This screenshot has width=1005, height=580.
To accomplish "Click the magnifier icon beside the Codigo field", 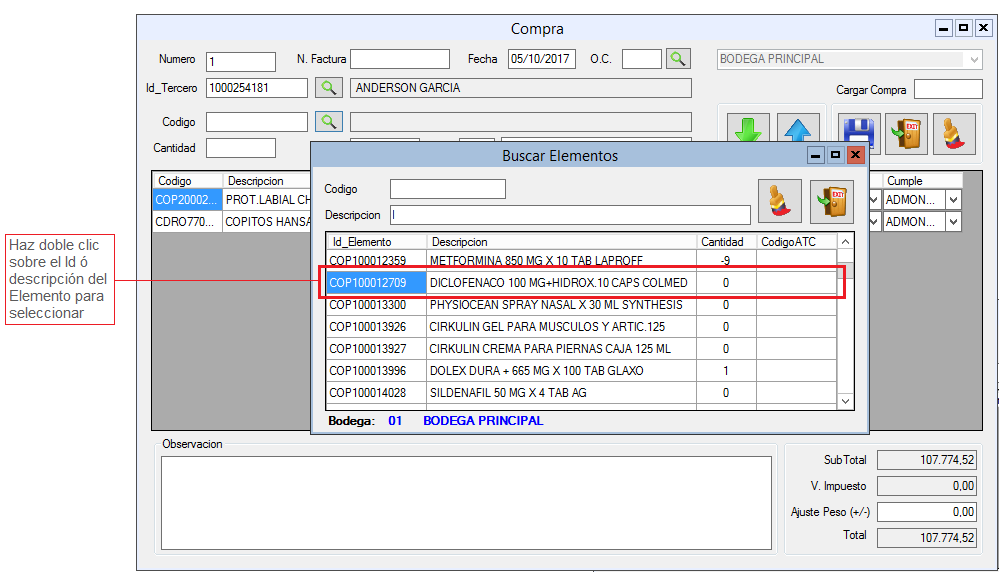I will pos(329,121).
